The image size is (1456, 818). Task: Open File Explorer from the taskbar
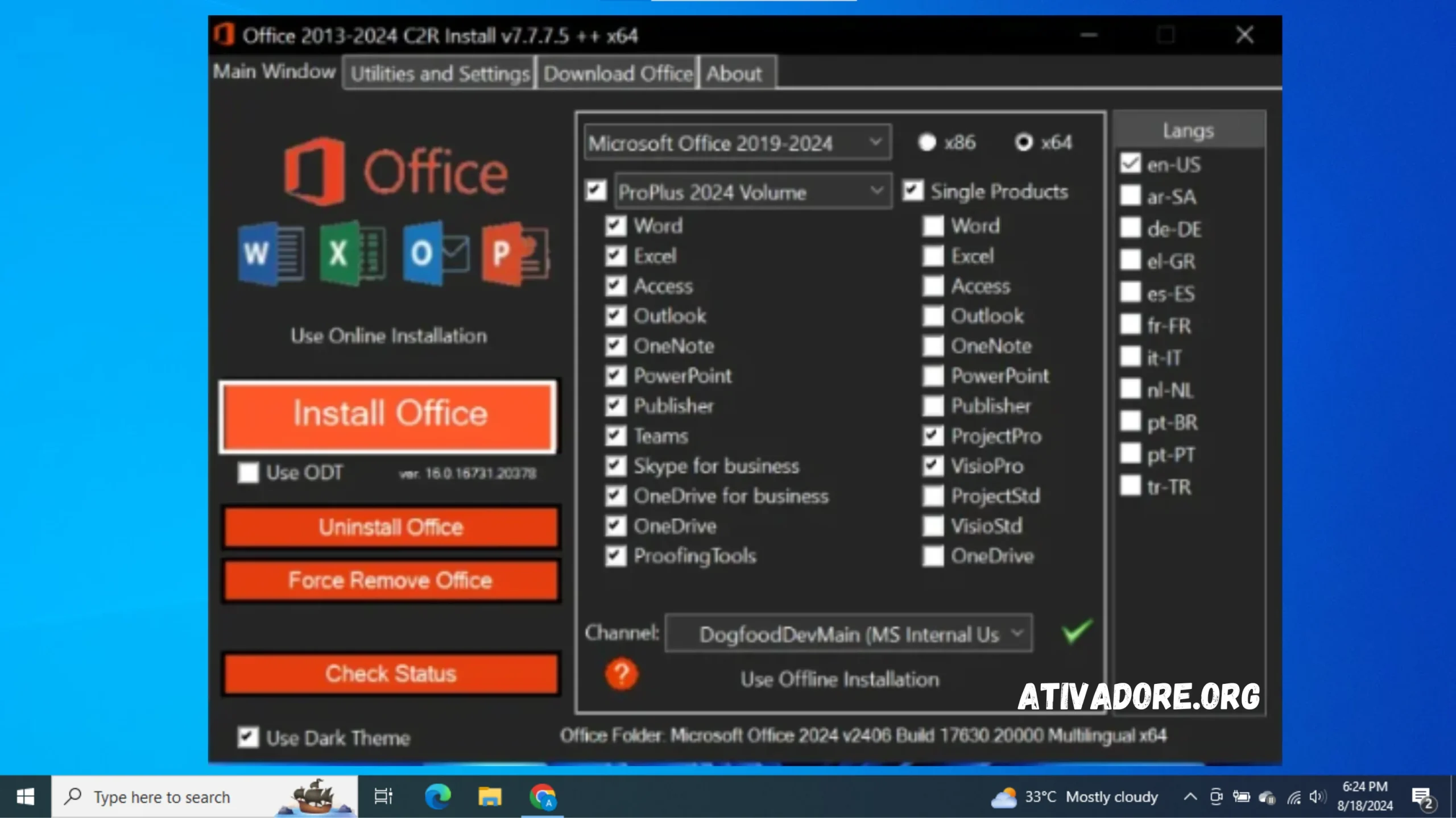490,796
